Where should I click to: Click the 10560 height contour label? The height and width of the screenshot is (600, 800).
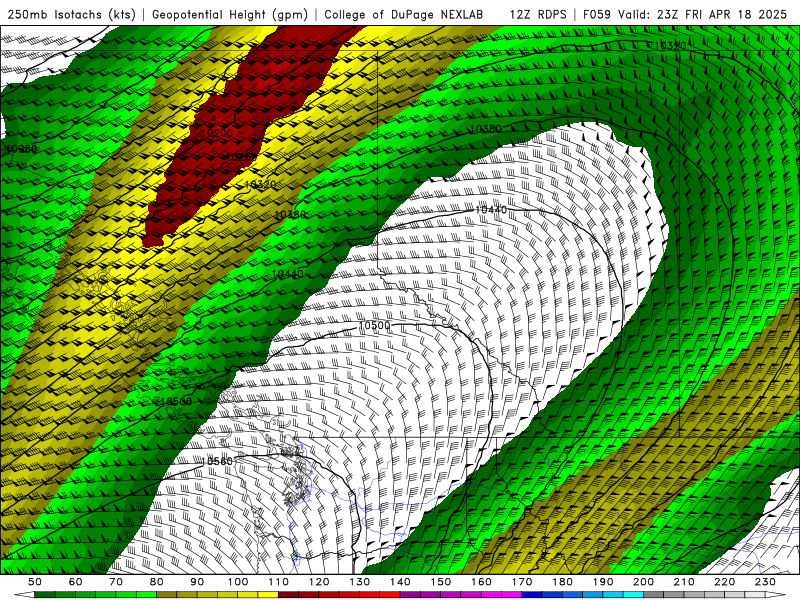point(217,461)
